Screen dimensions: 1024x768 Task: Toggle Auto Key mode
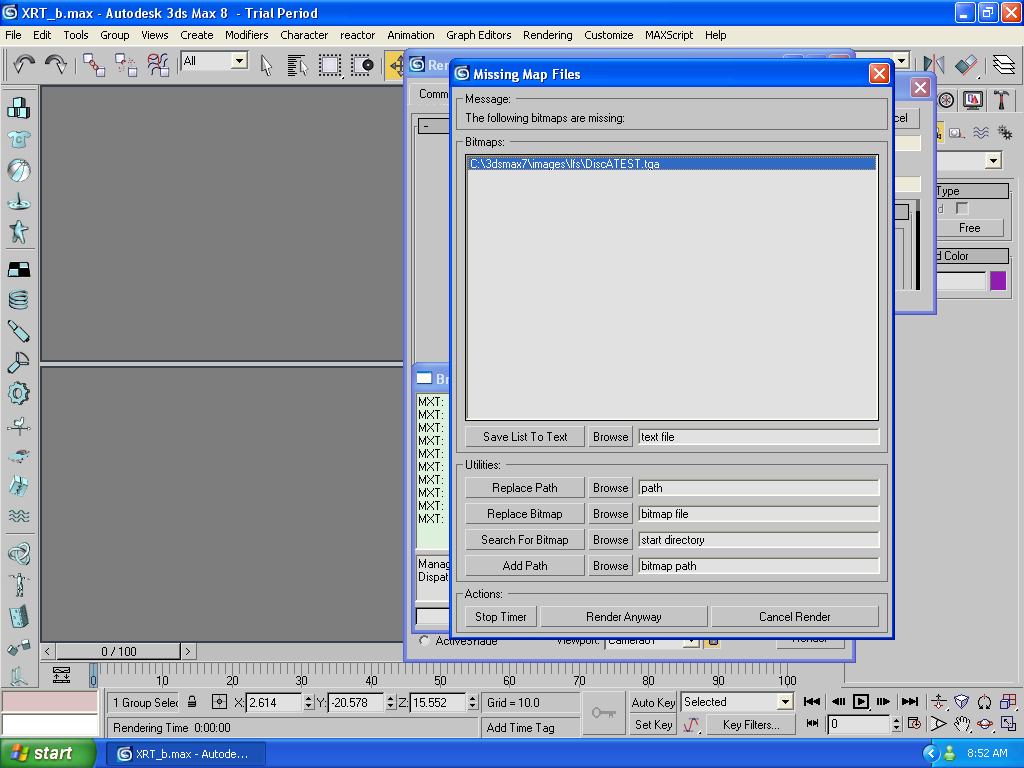(653, 702)
